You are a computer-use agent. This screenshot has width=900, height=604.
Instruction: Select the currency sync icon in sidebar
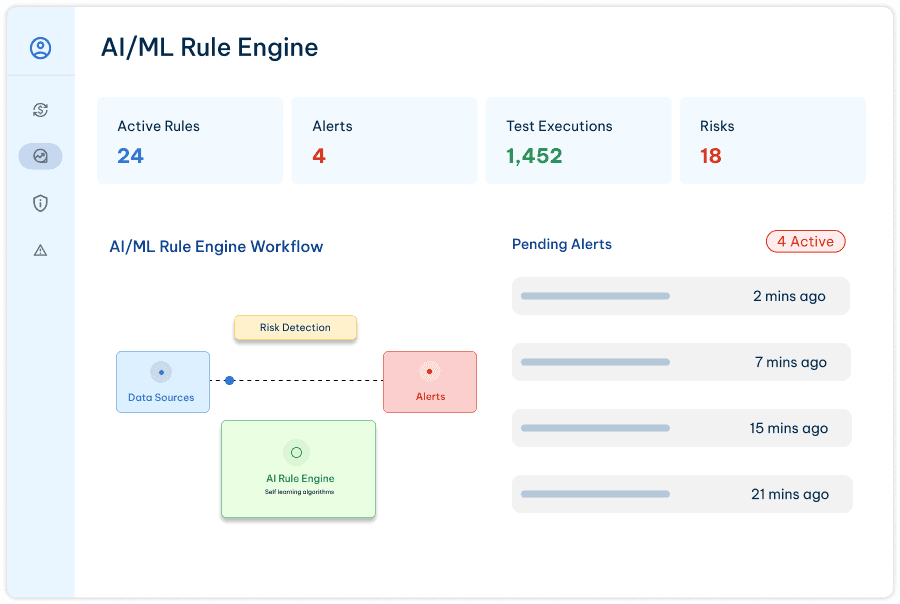[40, 110]
